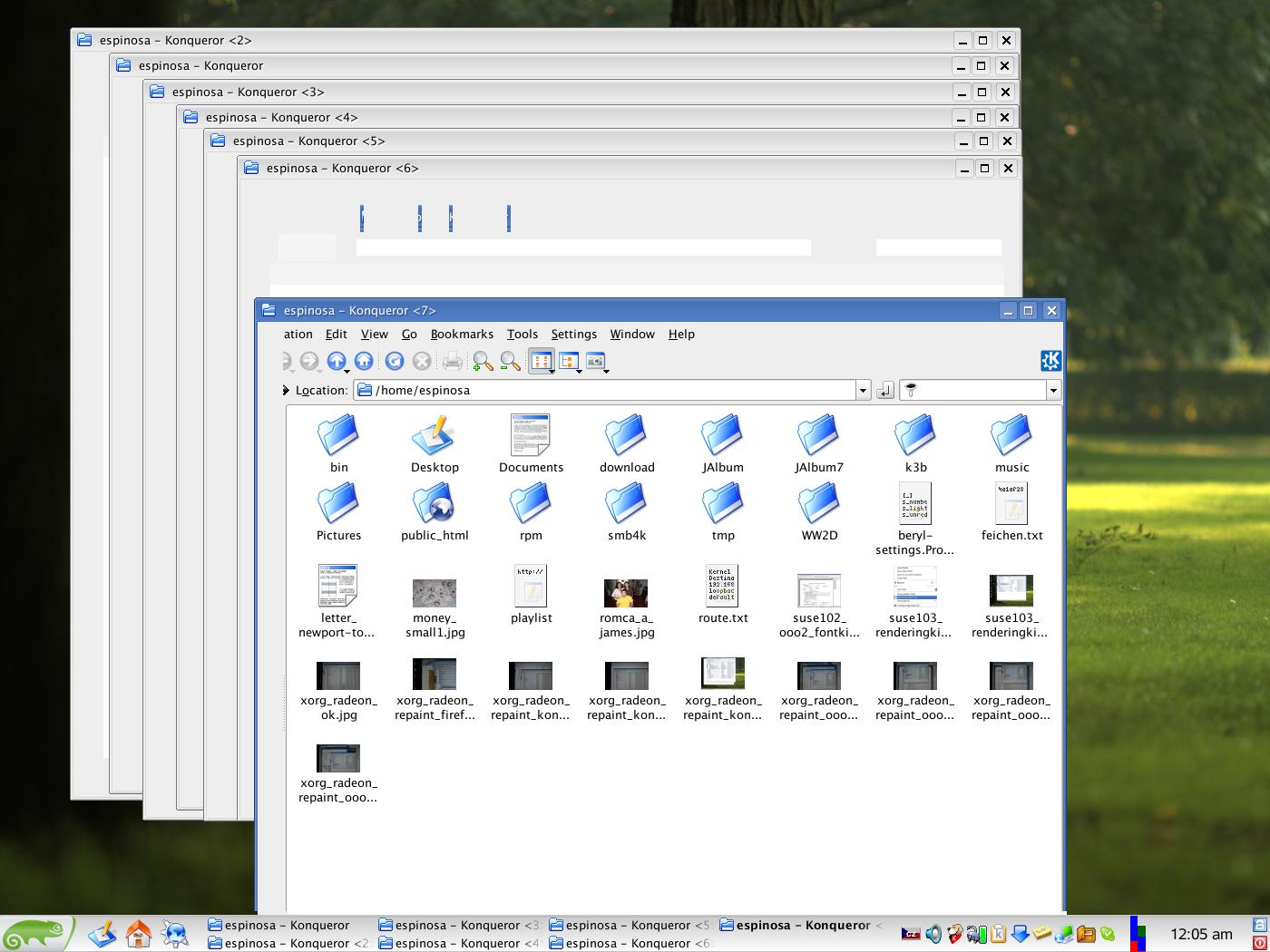Select the romca_a_james.jpg thumbnail
Image resolution: width=1270 pixels, height=952 pixels.
click(627, 593)
